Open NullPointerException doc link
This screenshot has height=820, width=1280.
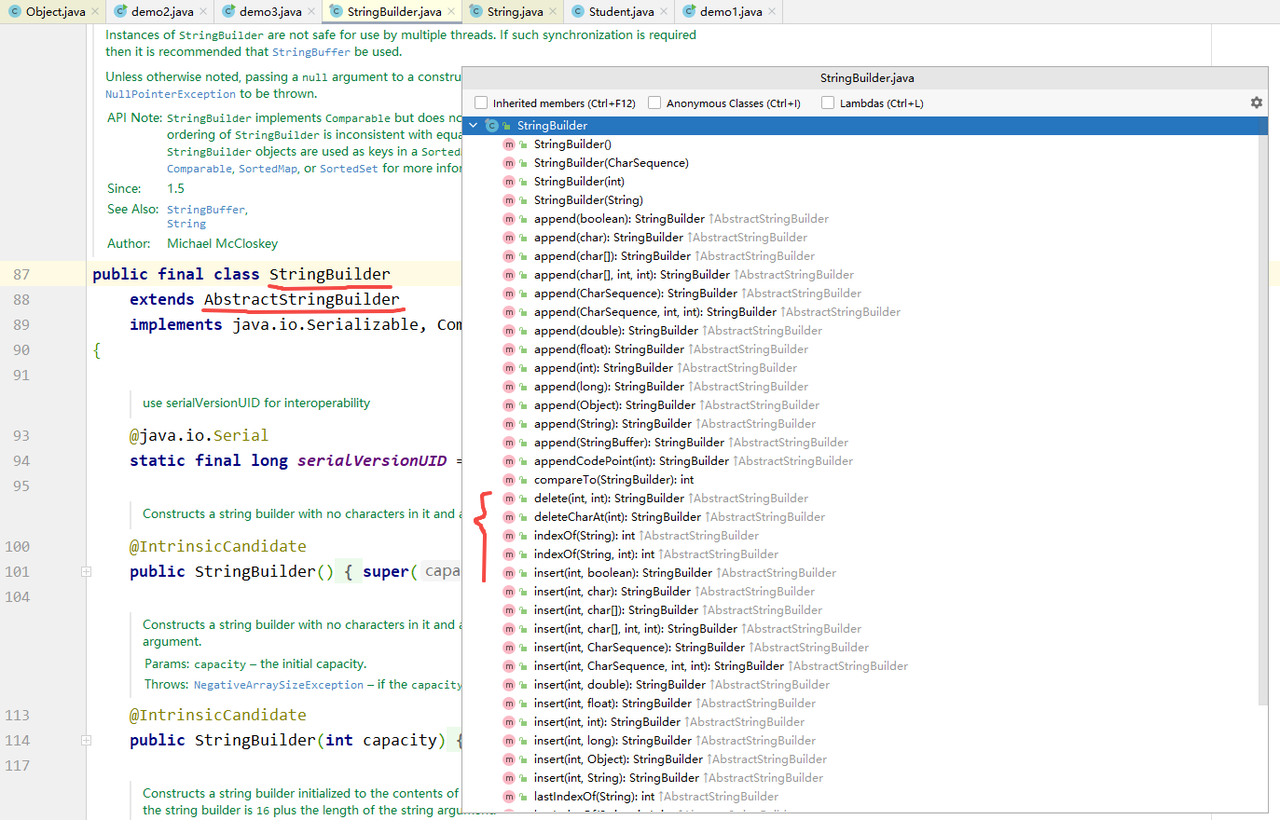click(x=171, y=94)
